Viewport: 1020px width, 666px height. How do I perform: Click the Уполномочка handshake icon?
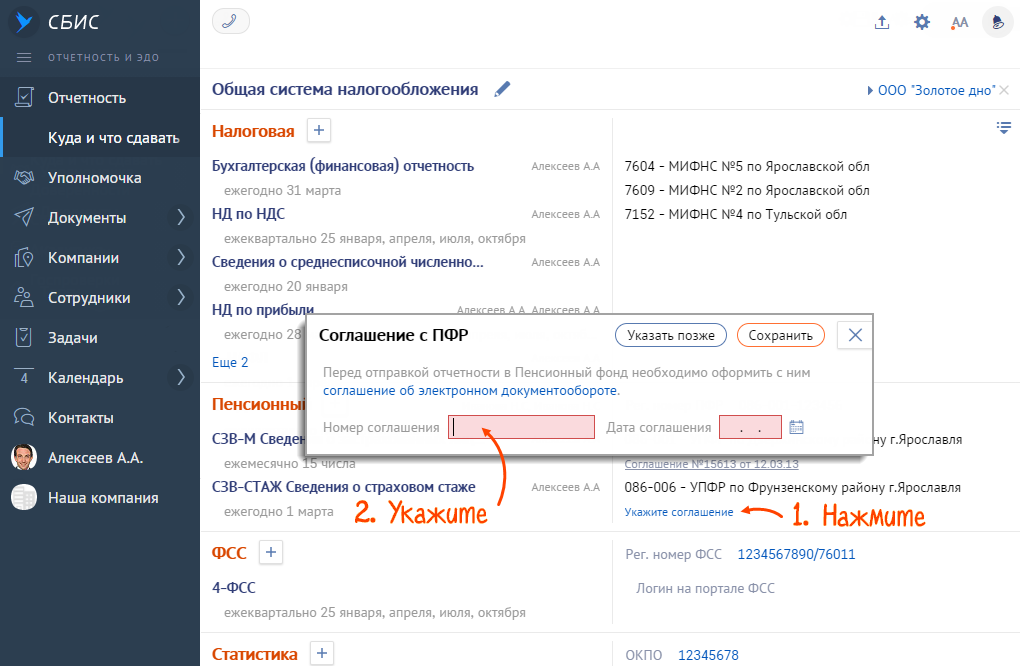(24, 178)
